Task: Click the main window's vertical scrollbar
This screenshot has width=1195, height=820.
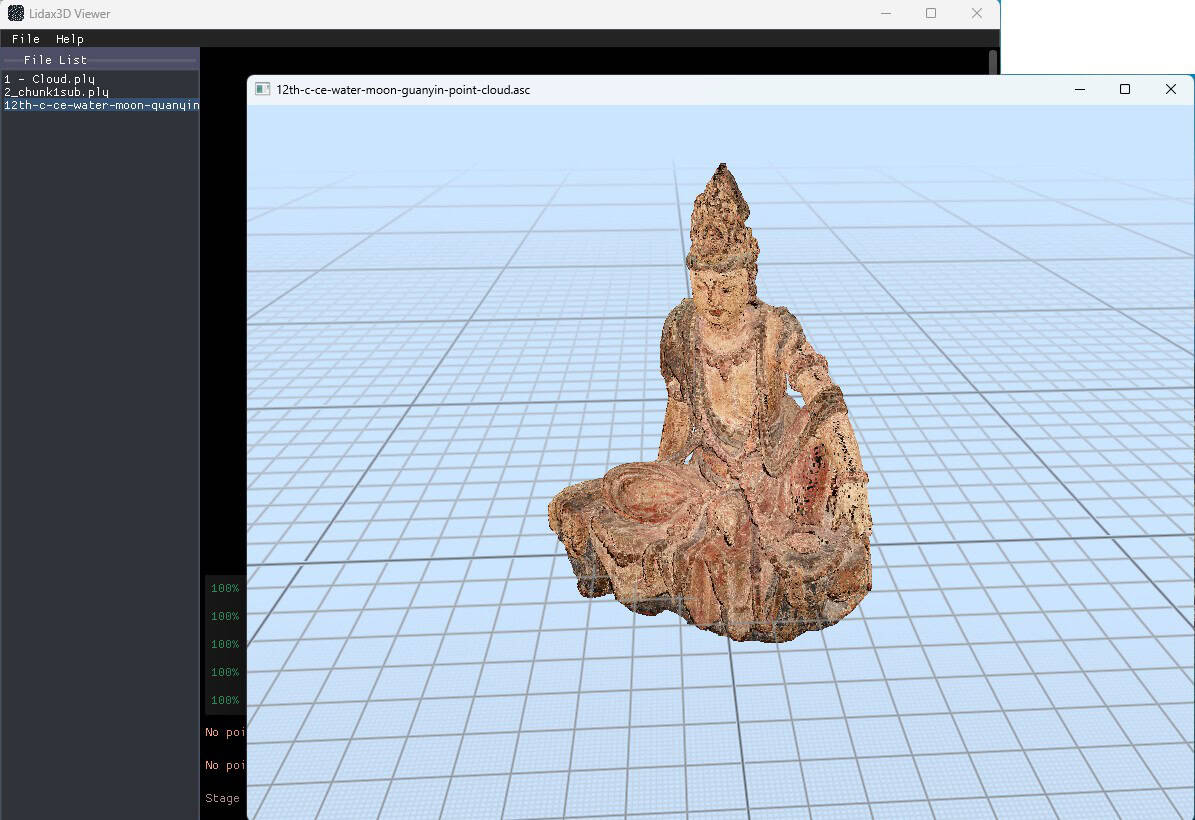Action: click(x=993, y=62)
